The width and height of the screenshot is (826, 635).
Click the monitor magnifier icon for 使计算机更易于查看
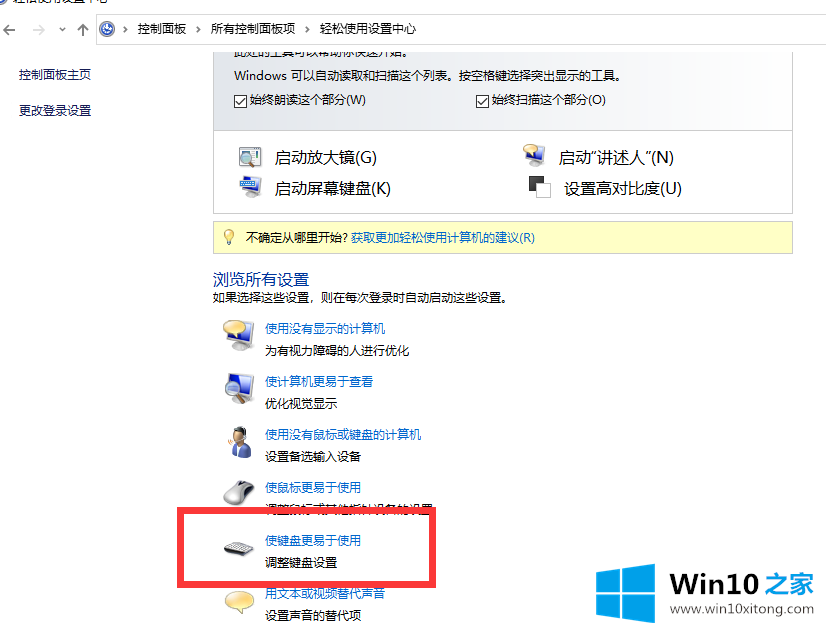[240, 389]
